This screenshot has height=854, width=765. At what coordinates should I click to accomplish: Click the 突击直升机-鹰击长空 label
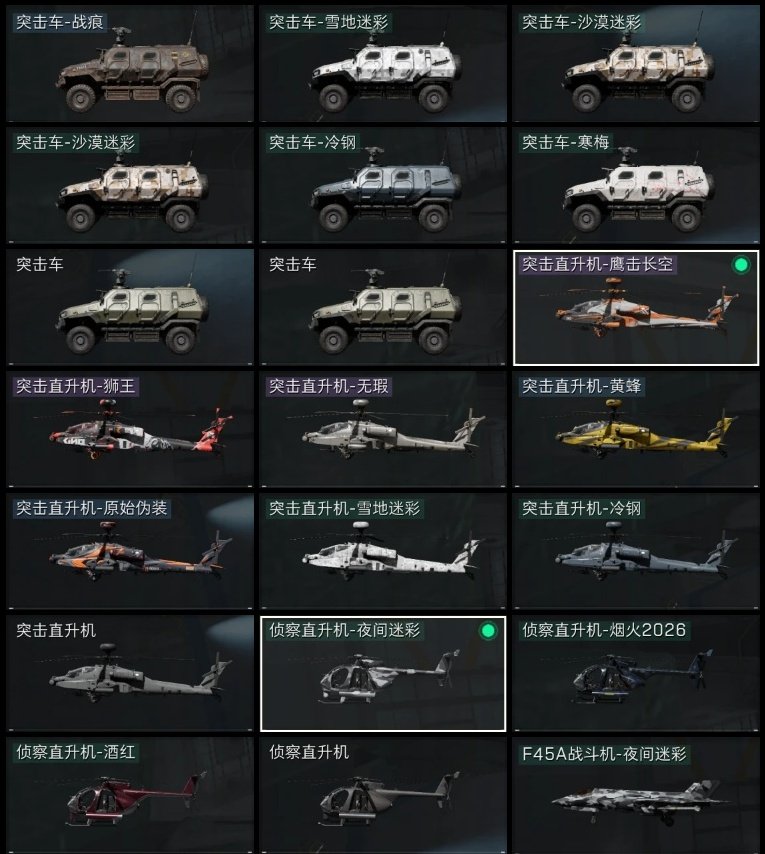(597, 265)
